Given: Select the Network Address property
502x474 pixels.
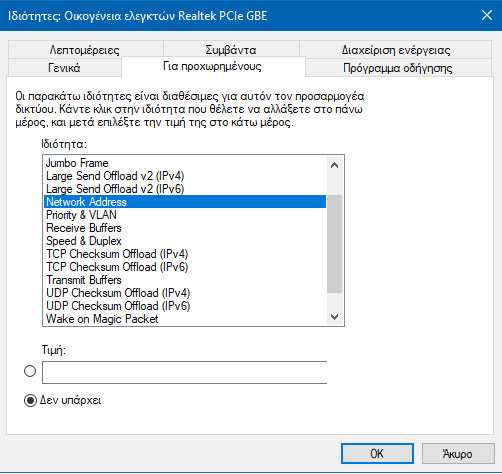Looking at the screenshot, I should point(185,202).
